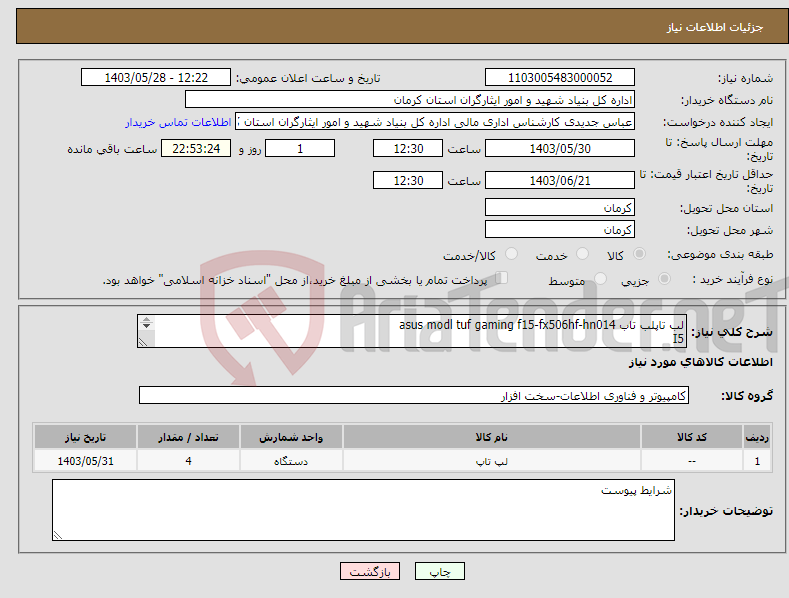This screenshot has height=598, width=789.
Task: Click the request creator name field
Action: 435,122
